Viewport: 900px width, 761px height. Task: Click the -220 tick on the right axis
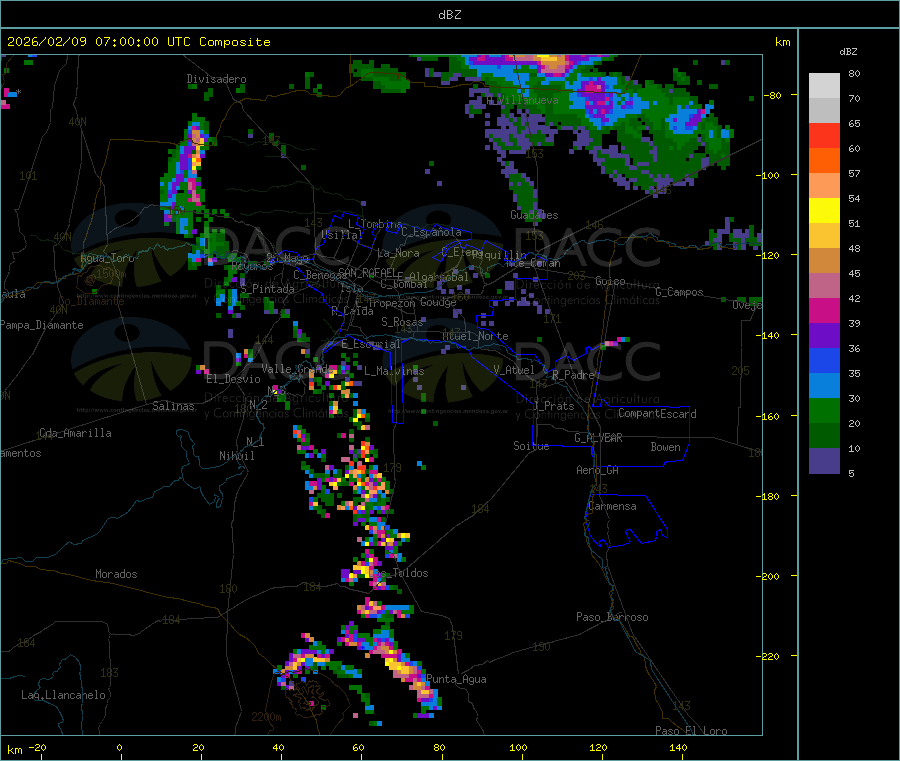pyautogui.click(x=767, y=657)
